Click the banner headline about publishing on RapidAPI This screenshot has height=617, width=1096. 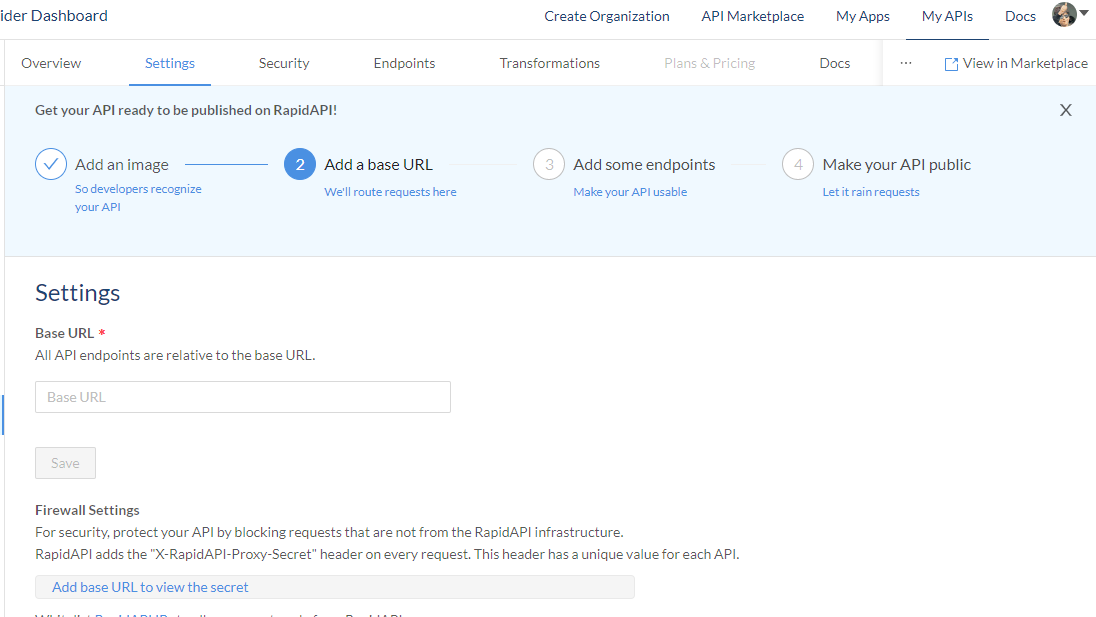click(x=186, y=110)
